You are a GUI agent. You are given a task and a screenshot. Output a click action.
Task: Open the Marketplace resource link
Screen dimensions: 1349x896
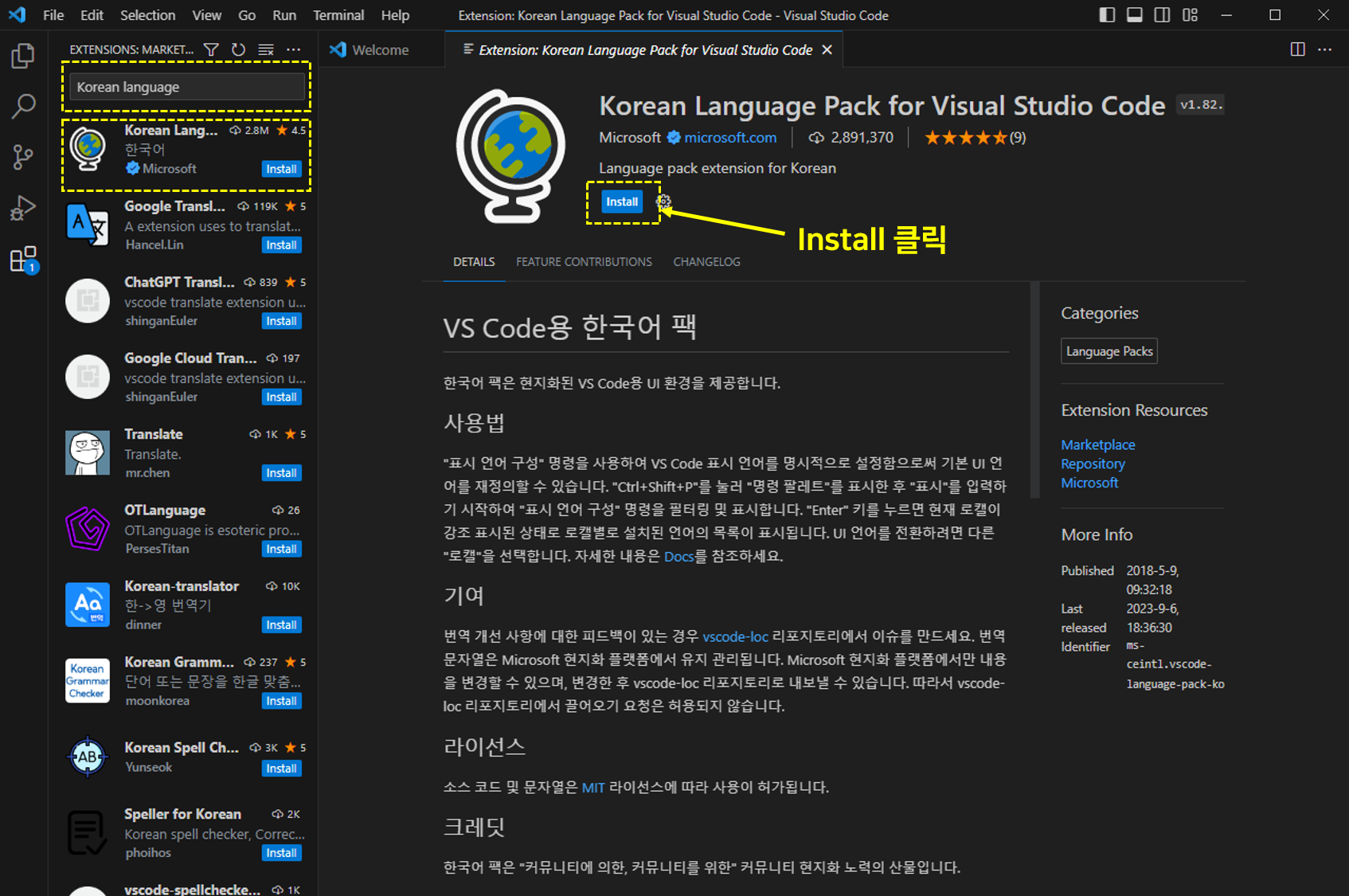(x=1097, y=444)
